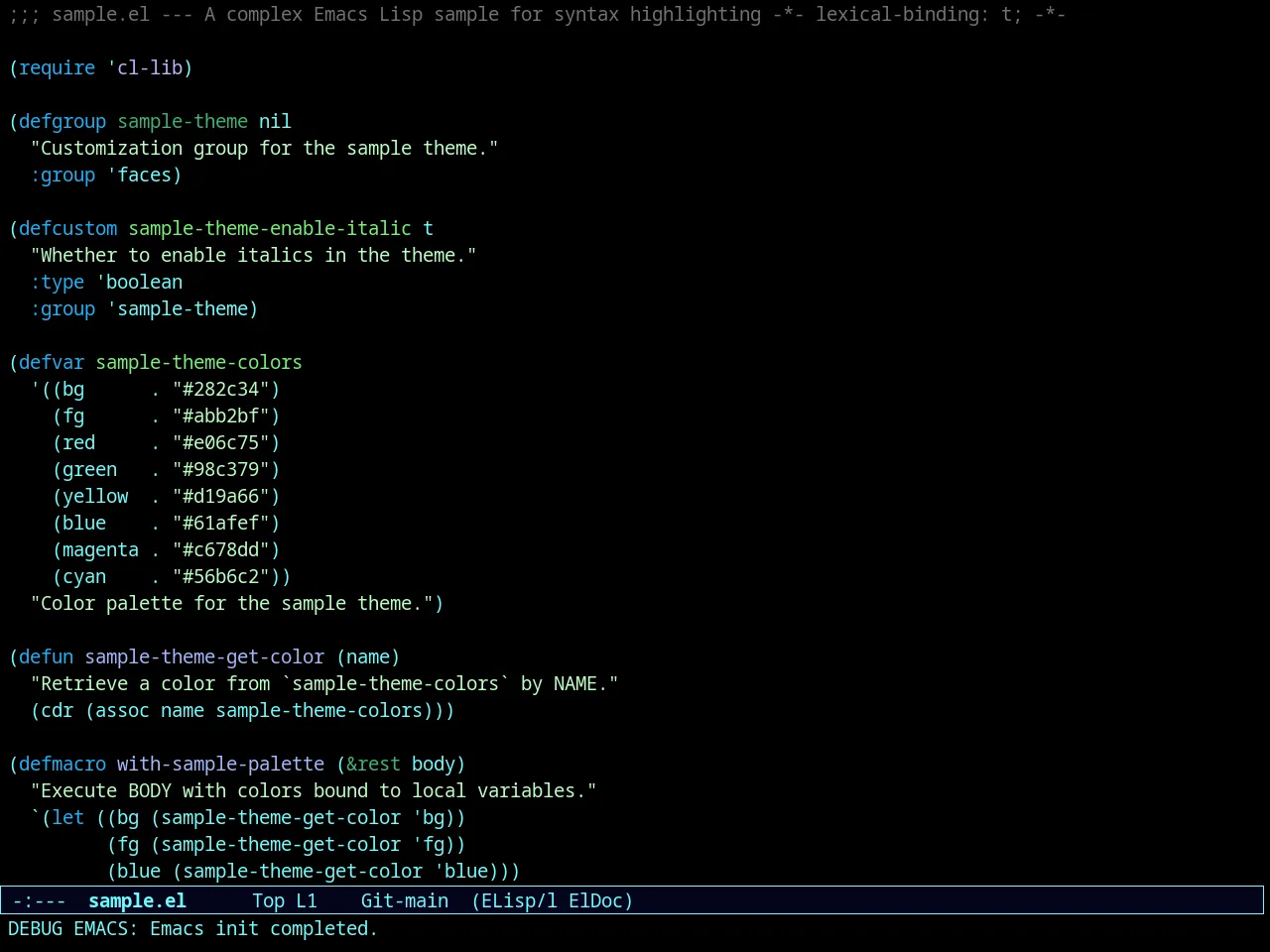Click the 'let' keyword in macro body
Screen dimensions: 1270x952
[x=68, y=817]
